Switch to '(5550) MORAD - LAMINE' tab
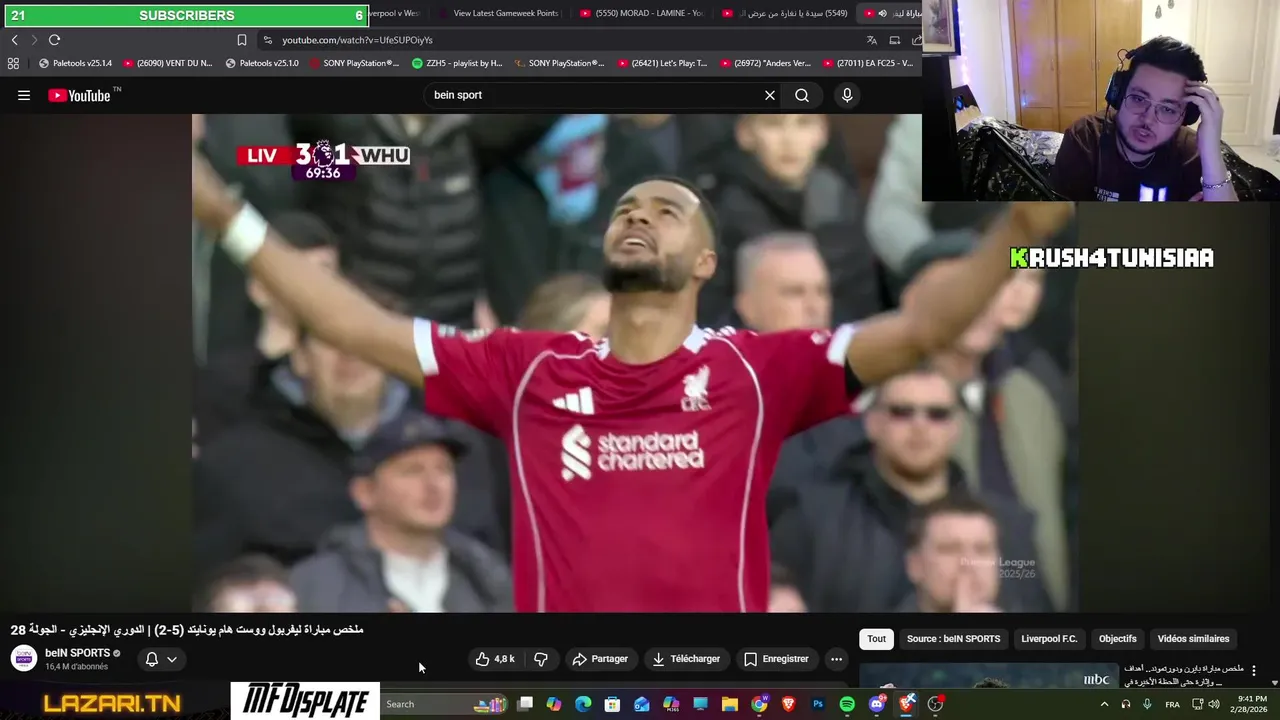The height and width of the screenshot is (720, 1280). click(x=640, y=13)
